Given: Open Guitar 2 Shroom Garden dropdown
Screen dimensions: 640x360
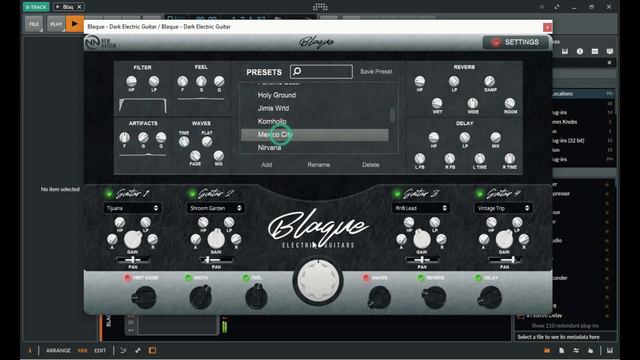Looking at the screenshot, I should (x=215, y=208).
